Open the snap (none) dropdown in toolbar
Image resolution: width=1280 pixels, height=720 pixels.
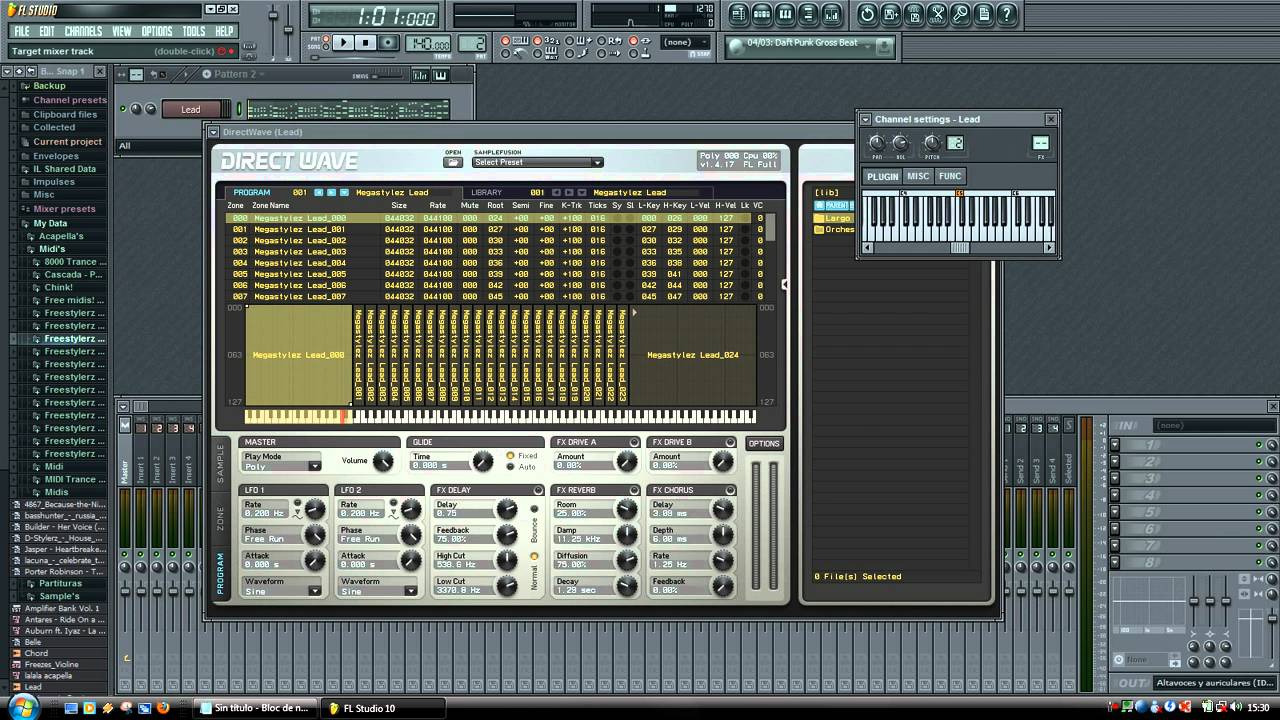click(686, 42)
